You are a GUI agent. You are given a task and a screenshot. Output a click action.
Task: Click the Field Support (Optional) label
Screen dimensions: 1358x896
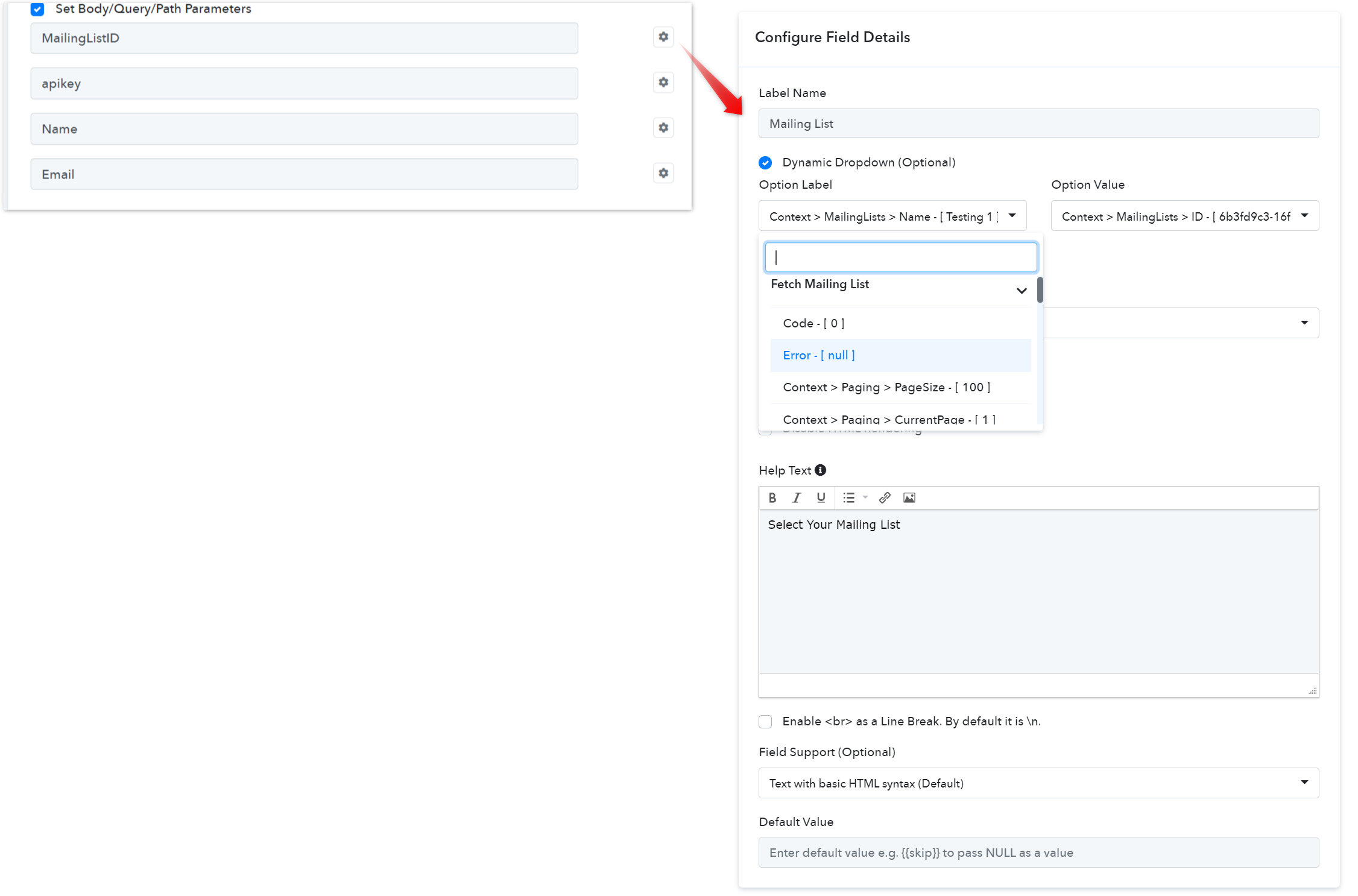(827, 752)
